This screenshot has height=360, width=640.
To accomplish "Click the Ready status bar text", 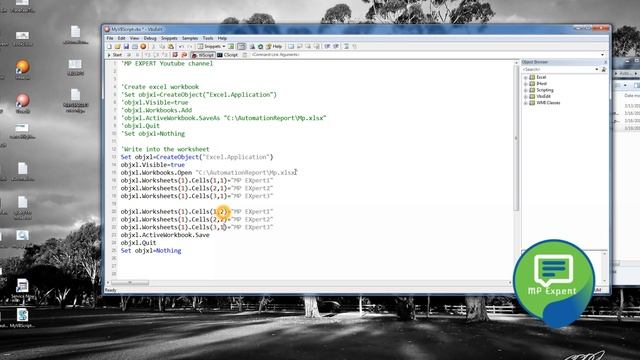I will [x=110, y=290].
